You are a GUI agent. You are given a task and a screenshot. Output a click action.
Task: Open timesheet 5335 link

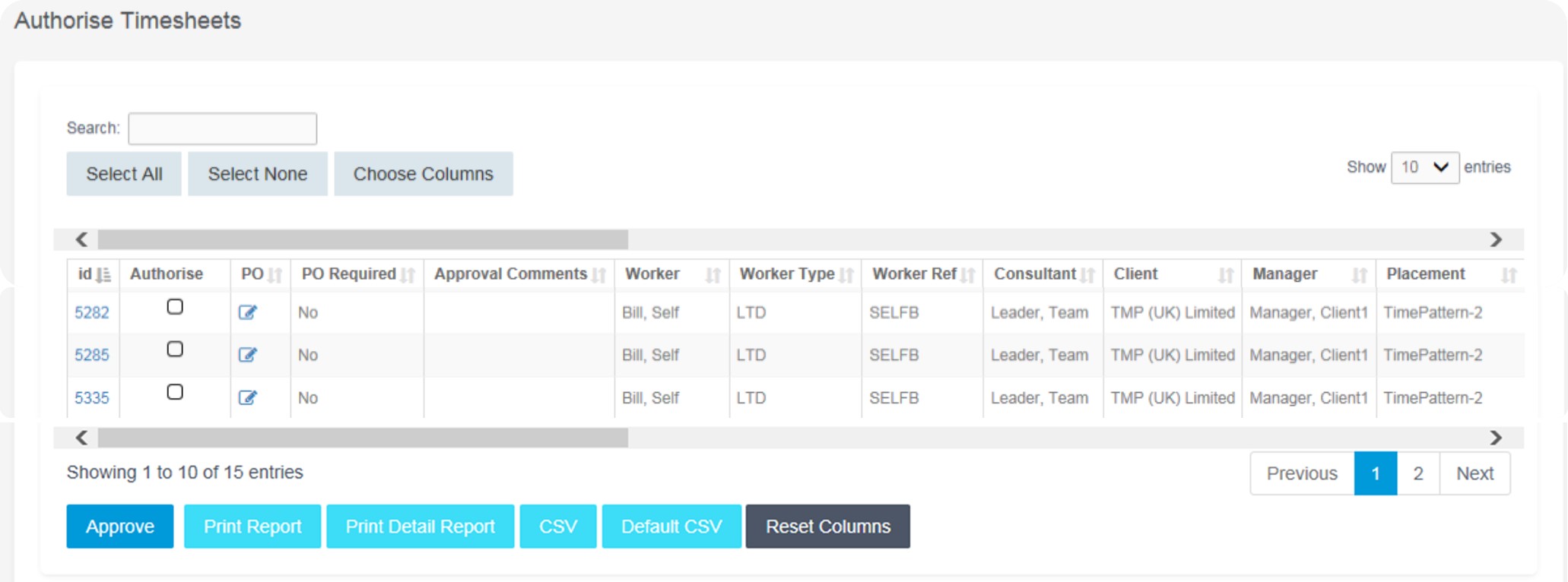(92, 398)
